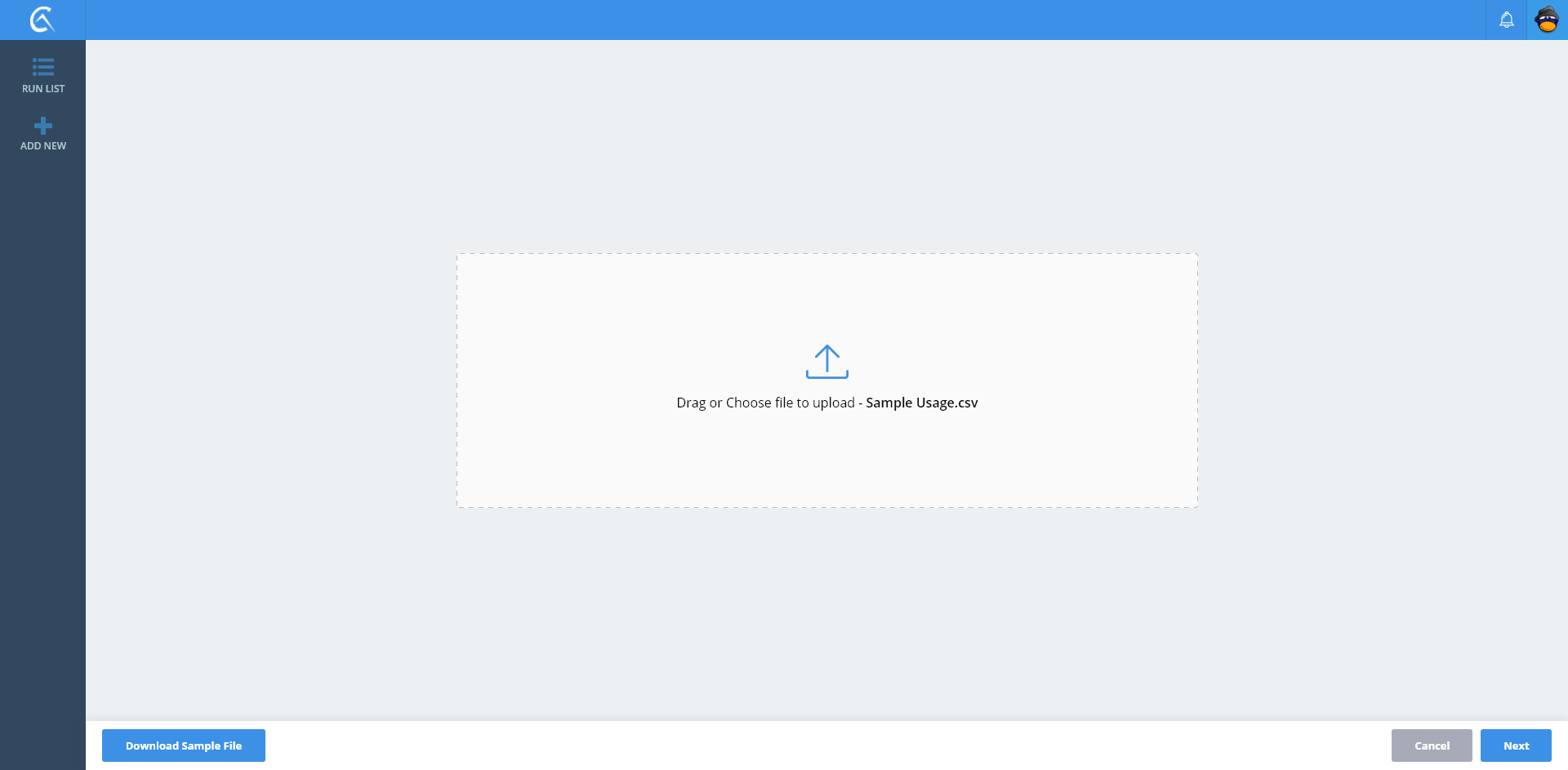Viewport: 1568px width, 770px height.
Task: Open the Run List icon in sidebar
Action: click(x=43, y=67)
